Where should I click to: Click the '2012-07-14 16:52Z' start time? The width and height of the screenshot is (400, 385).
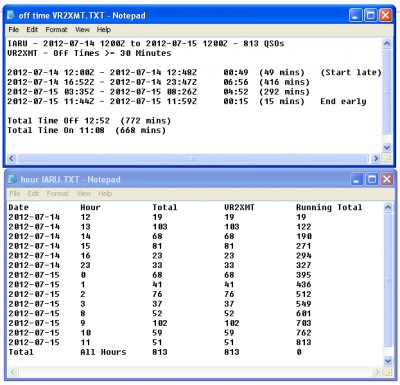coord(51,82)
